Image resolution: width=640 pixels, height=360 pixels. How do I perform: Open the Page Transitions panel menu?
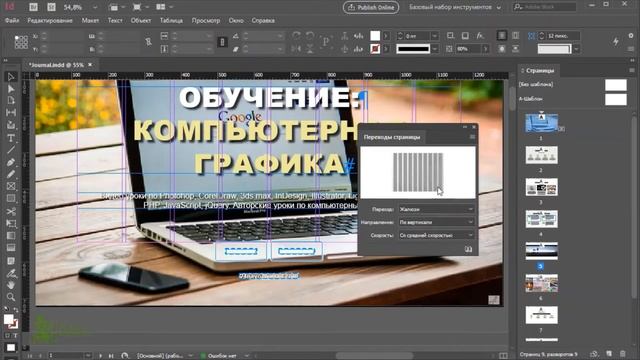[x=472, y=137]
